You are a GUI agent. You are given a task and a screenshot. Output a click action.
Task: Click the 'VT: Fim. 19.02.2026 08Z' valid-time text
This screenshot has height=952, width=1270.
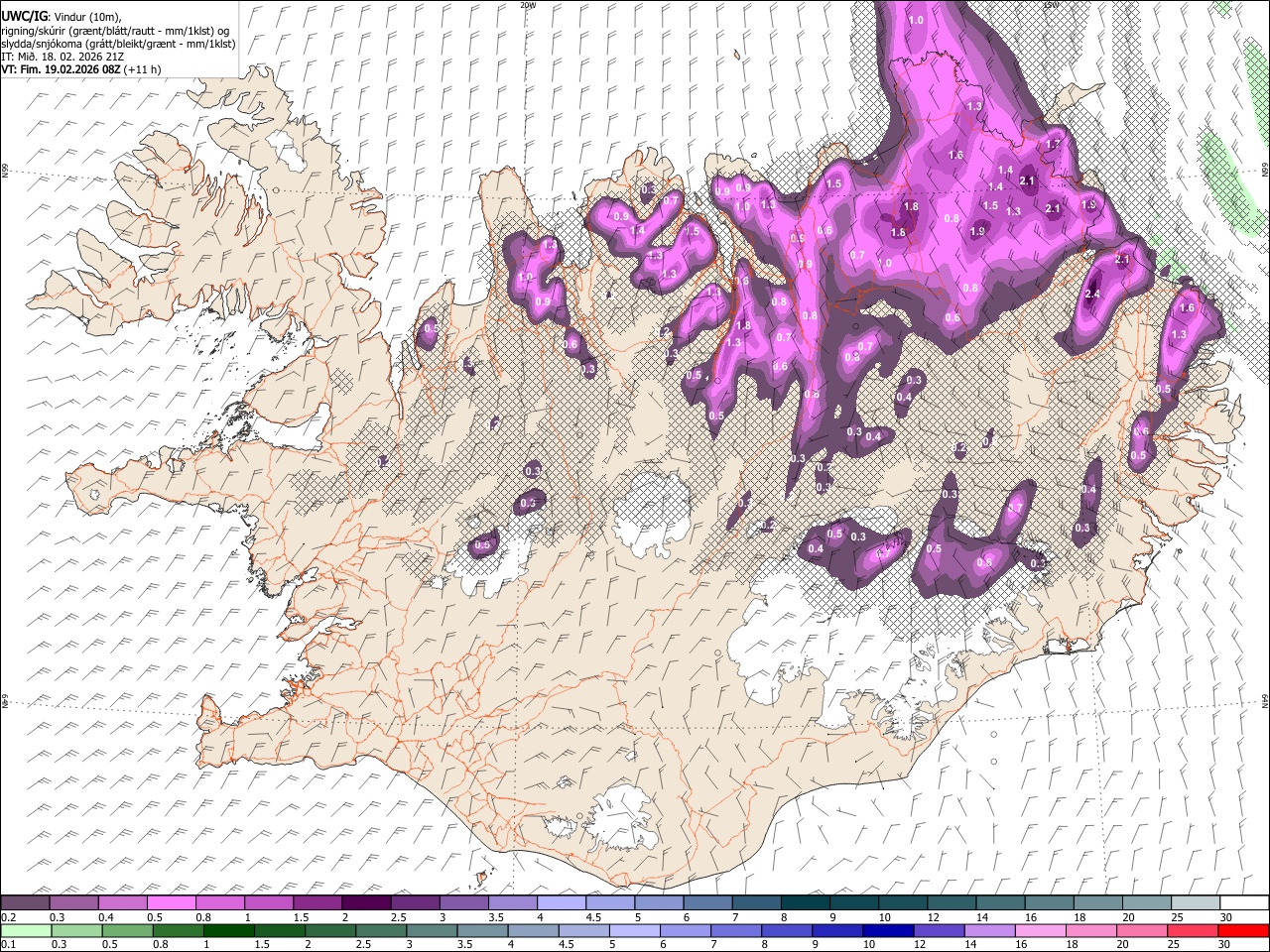62,69
